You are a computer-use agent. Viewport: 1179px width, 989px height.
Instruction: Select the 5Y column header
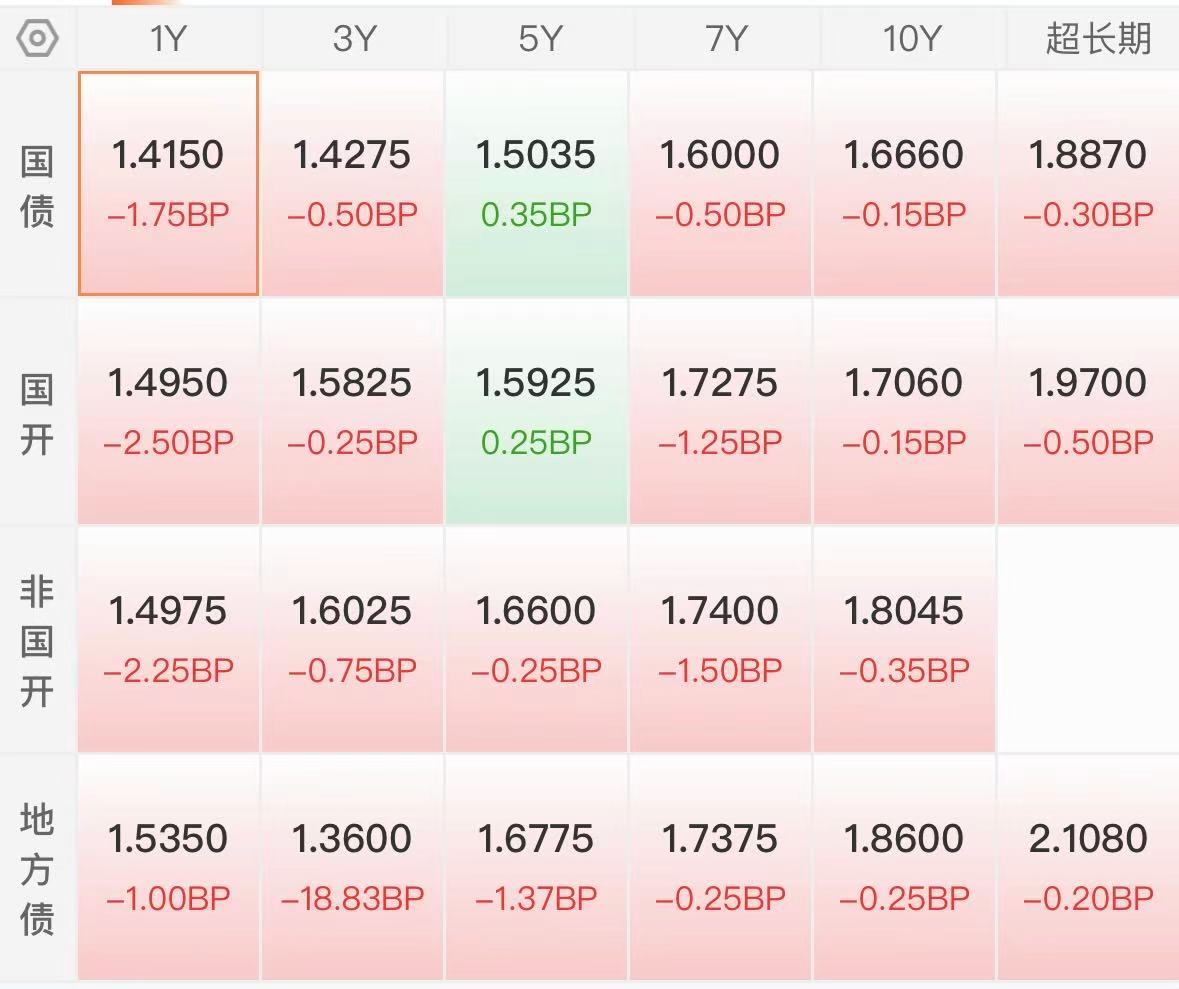[537, 39]
